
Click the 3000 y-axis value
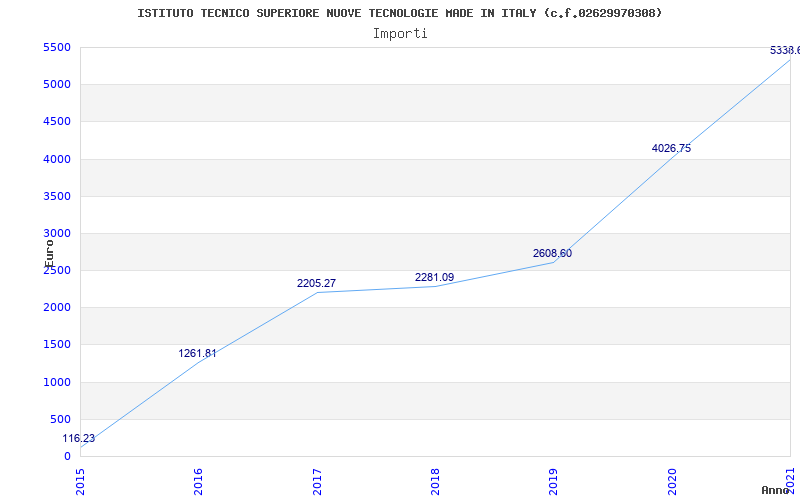pos(57,233)
